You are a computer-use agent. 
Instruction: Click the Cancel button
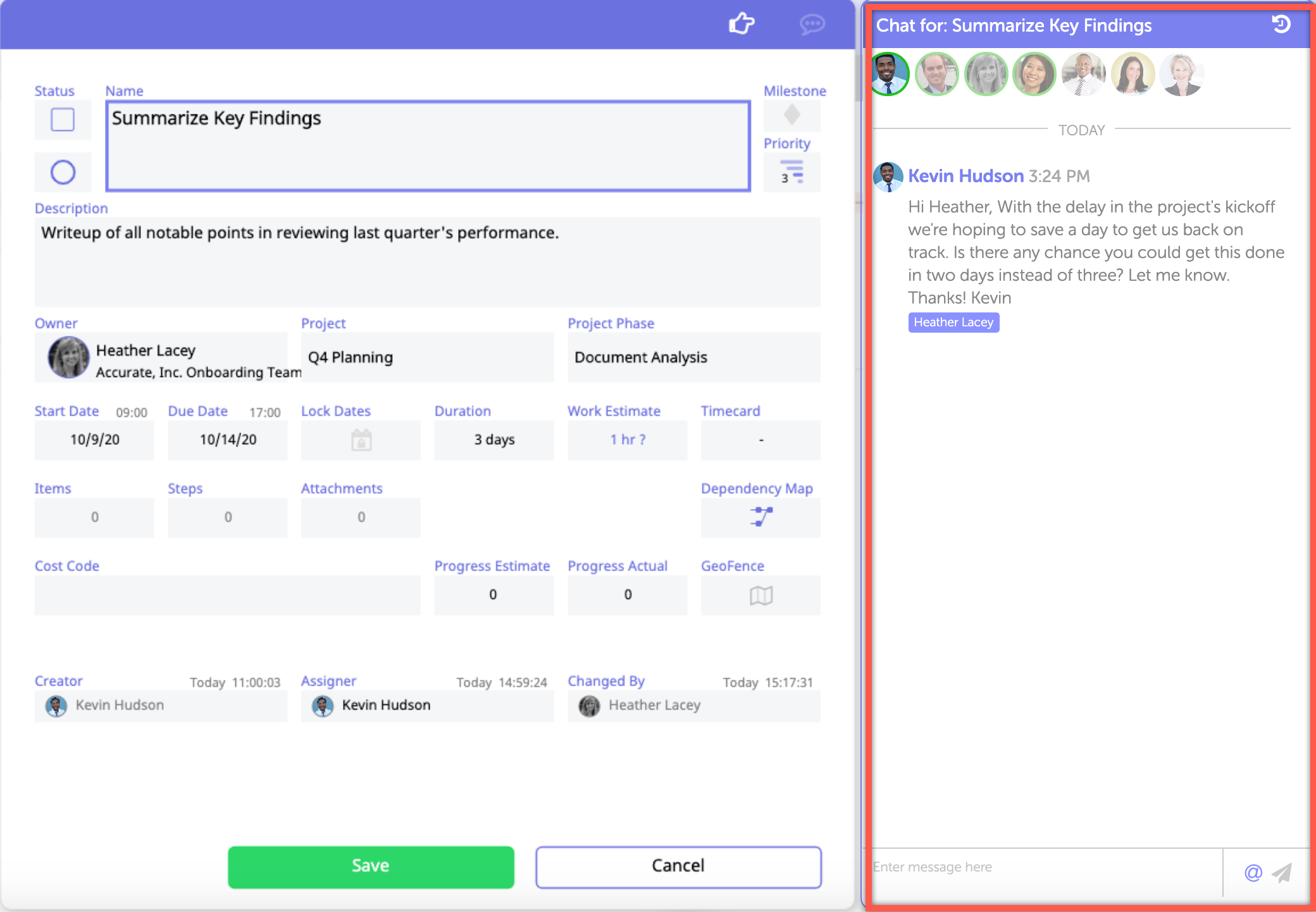tap(678, 866)
